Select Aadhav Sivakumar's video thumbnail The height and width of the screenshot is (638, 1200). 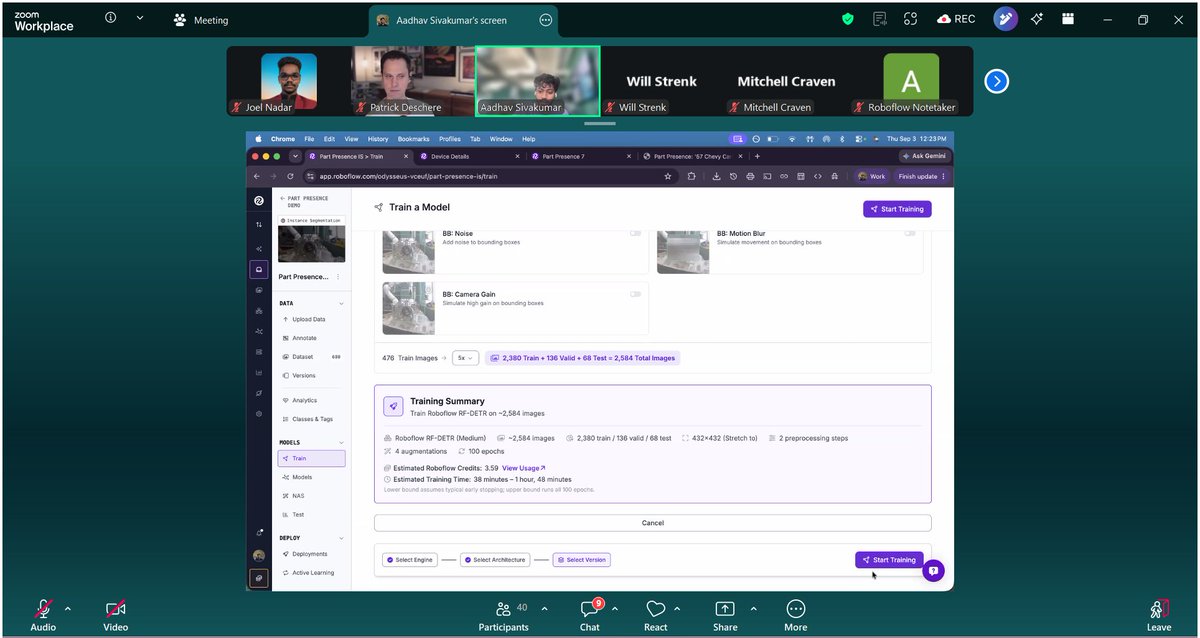click(x=537, y=81)
